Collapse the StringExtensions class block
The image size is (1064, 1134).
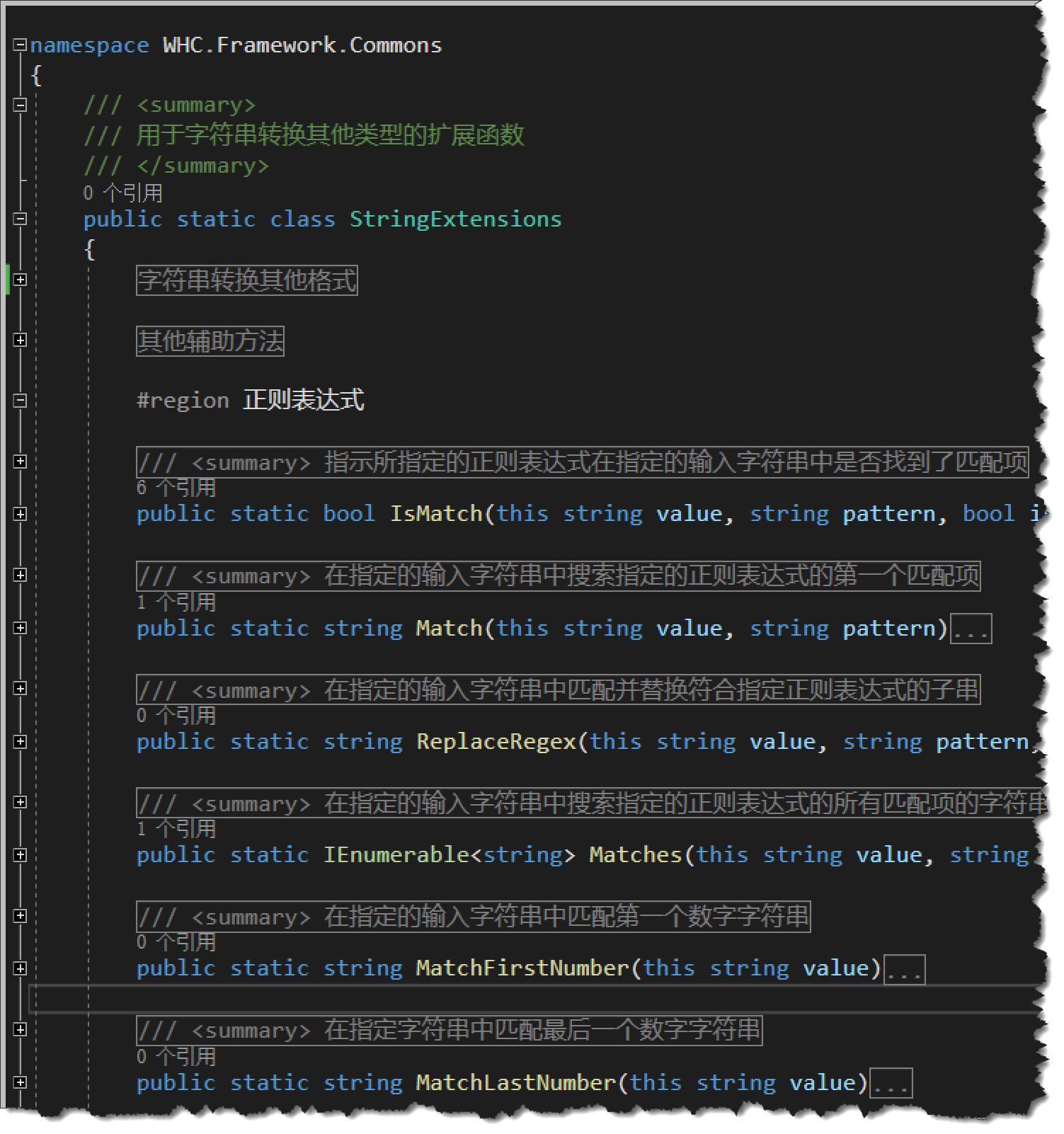21,219
